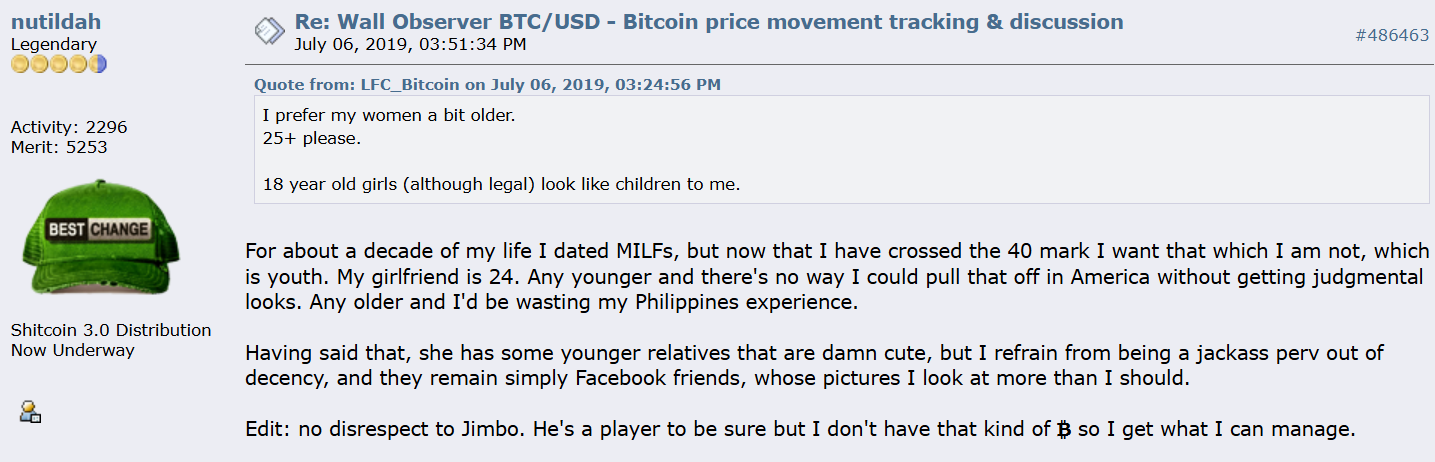Click the BestChange green hat avatar
The height and width of the screenshot is (462, 1435).
[87, 237]
